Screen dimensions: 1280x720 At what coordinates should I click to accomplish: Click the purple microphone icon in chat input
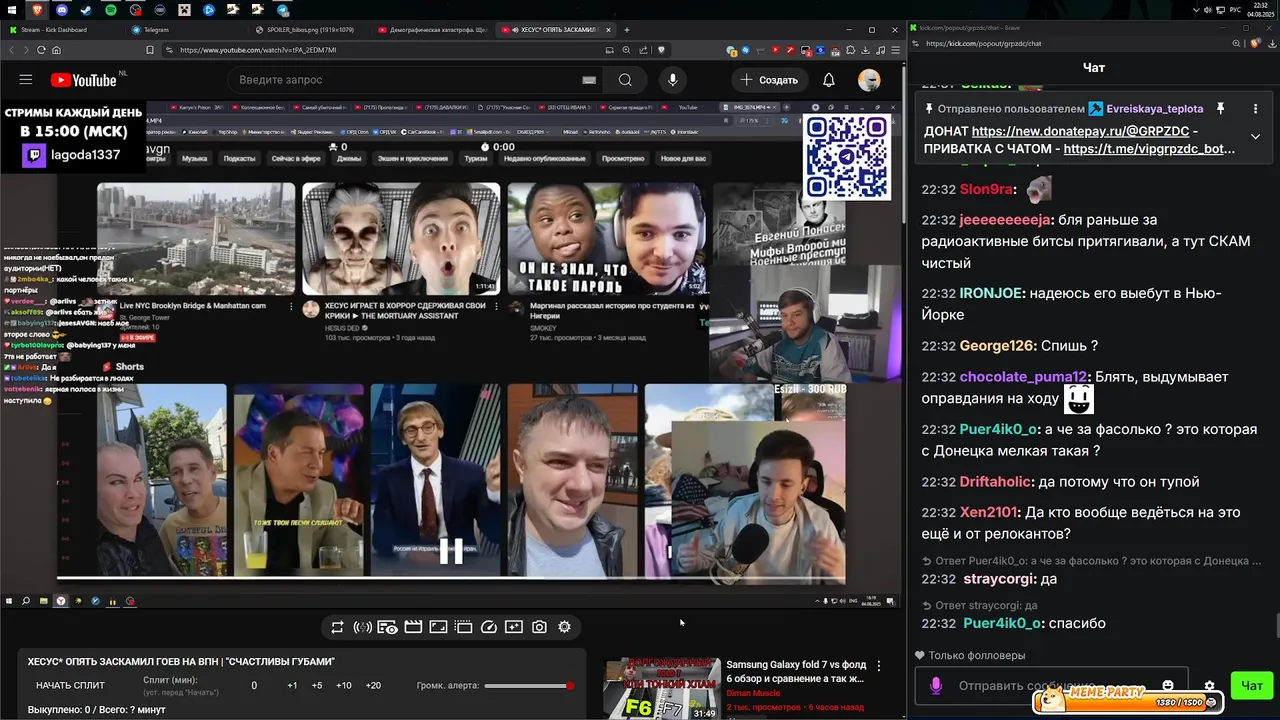pyautogui.click(x=936, y=686)
